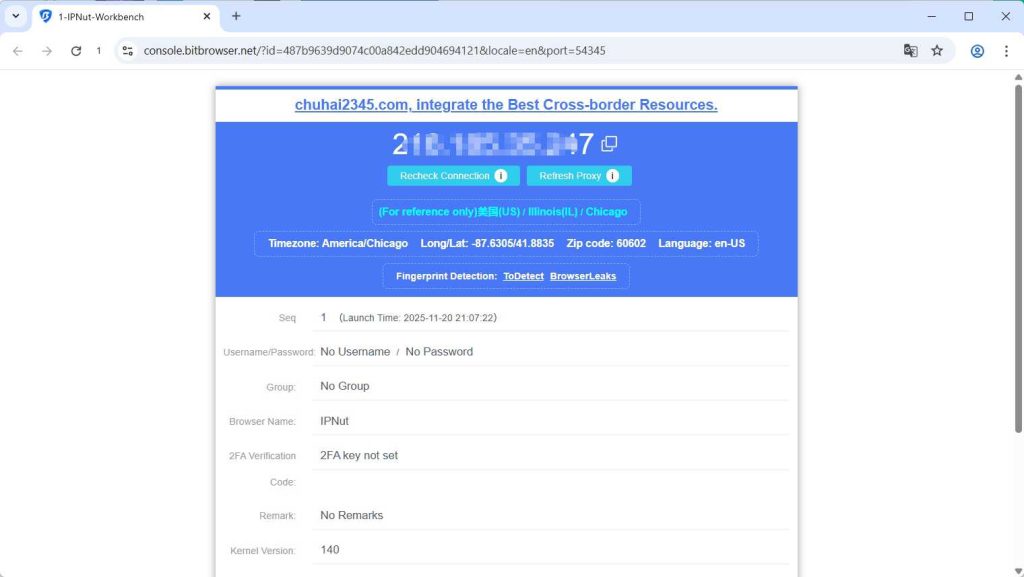The width and height of the screenshot is (1024, 577).
Task: Click info icon on Refresh Proxy button
Action: click(x=612, y=176)
